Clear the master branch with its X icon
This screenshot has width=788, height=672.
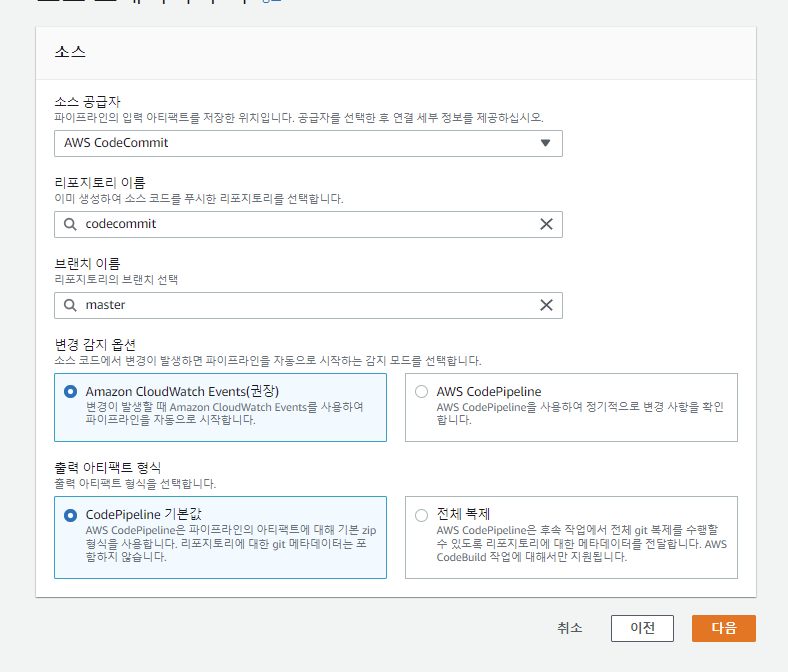[x=546, y=305]
